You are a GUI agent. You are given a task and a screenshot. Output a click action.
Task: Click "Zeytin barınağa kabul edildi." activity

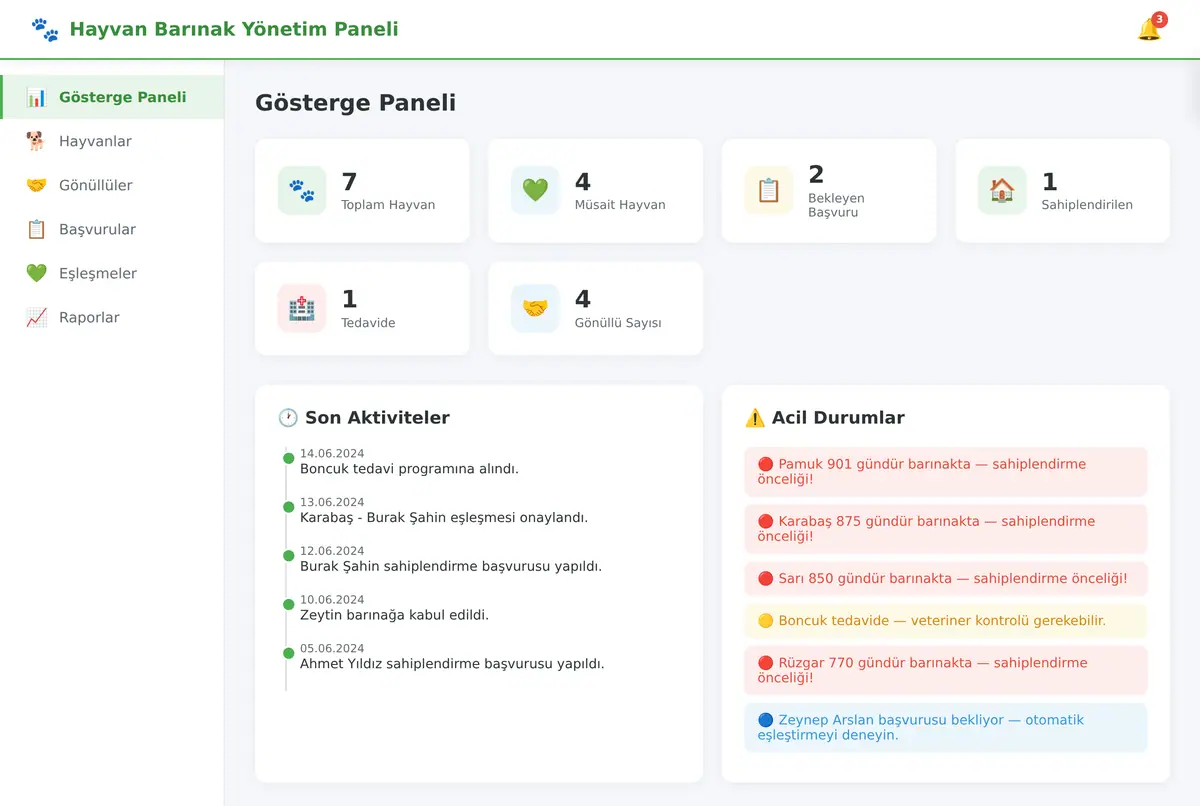[394, 614]
